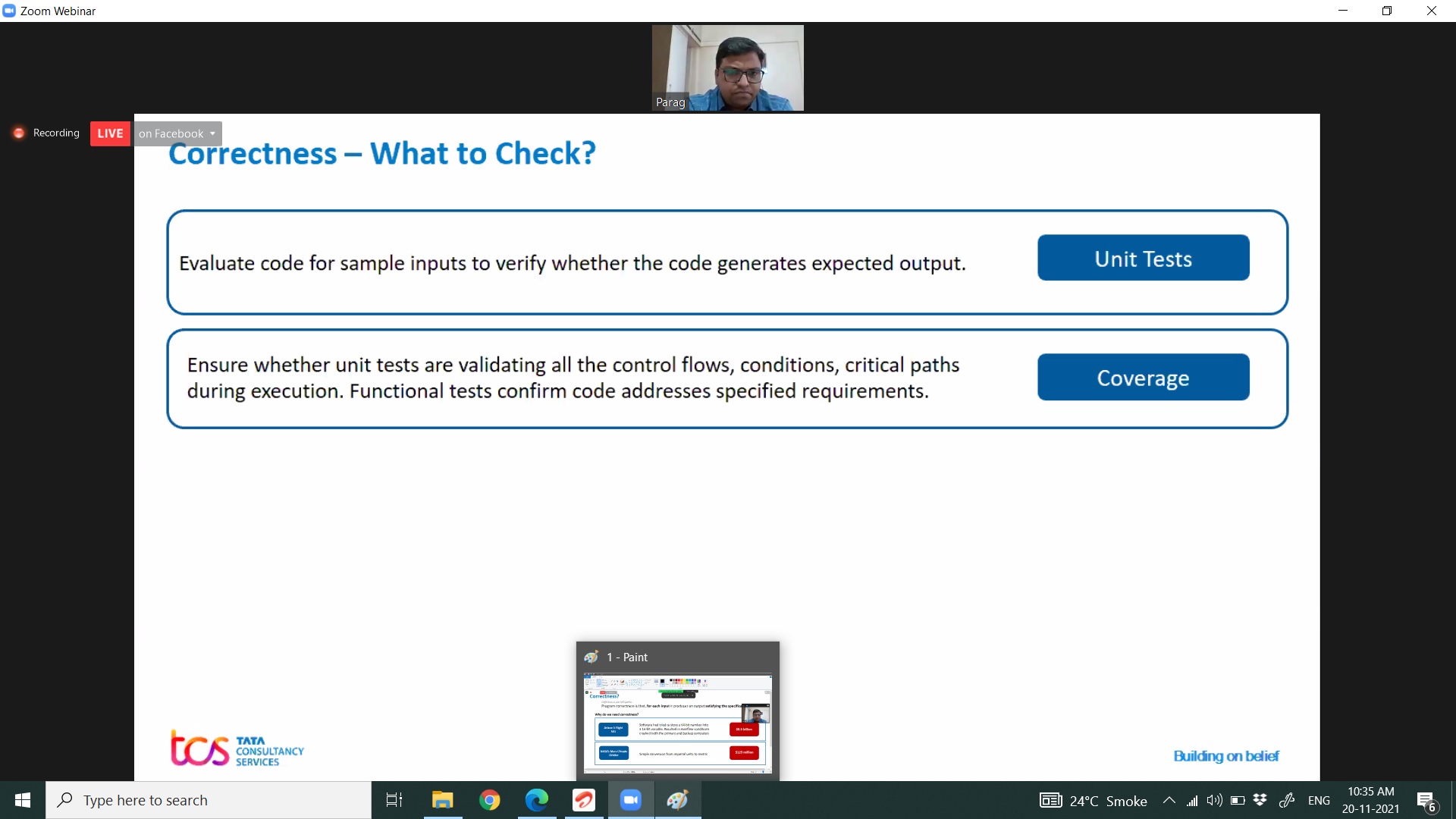The image size is (1456, 819).
Task: Show hidden tray icons chevron
Action: coord(1169,800)
